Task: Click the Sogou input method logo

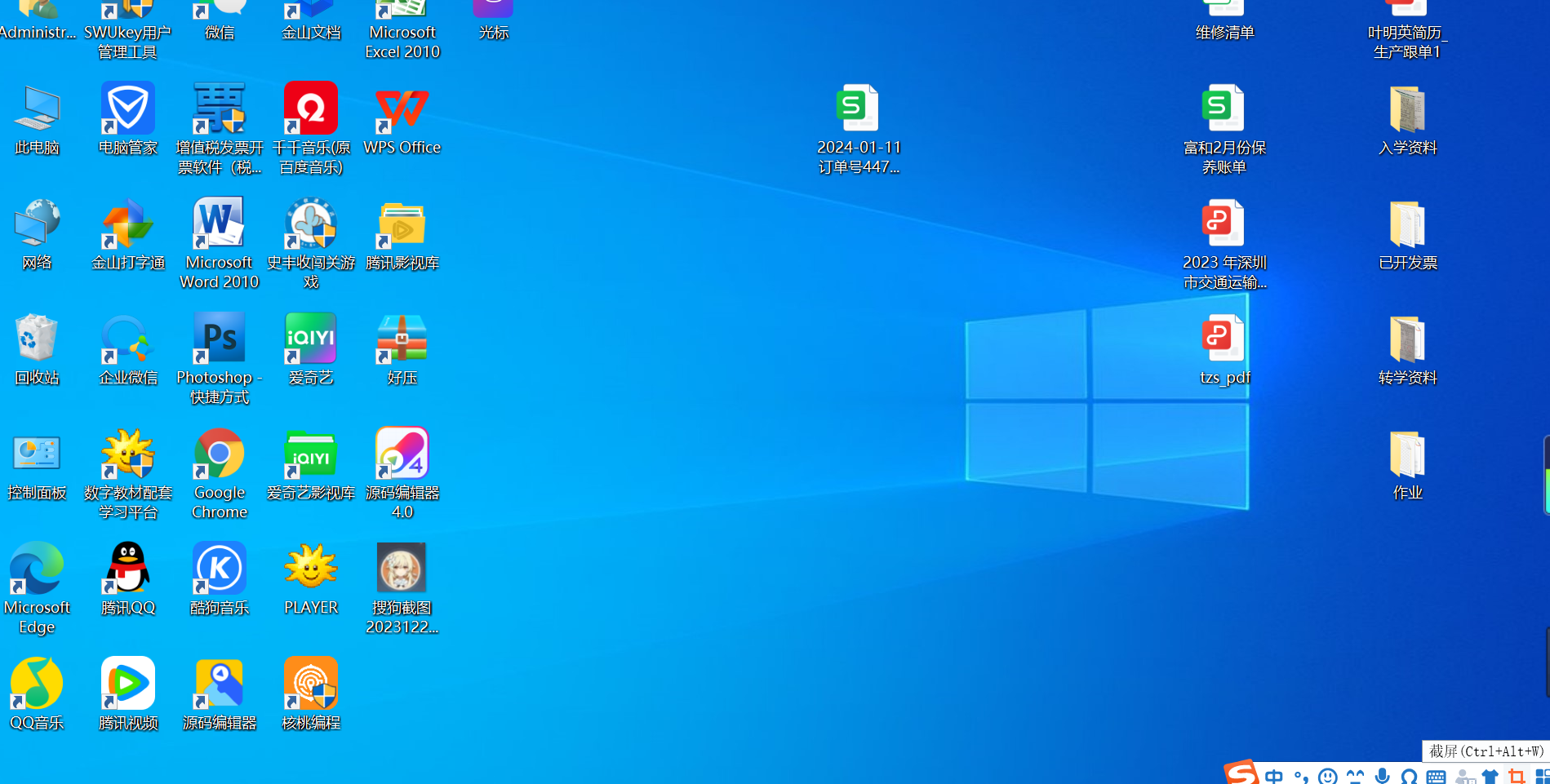Action: [x=1241, y=773]
